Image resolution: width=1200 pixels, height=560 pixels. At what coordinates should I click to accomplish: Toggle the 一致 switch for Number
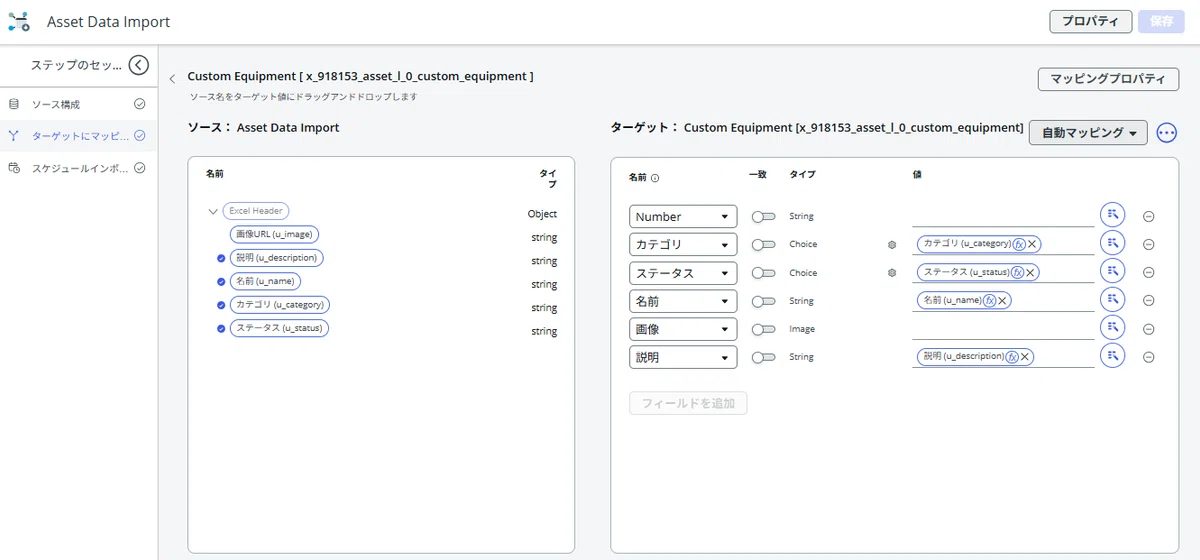pos(764,216)
